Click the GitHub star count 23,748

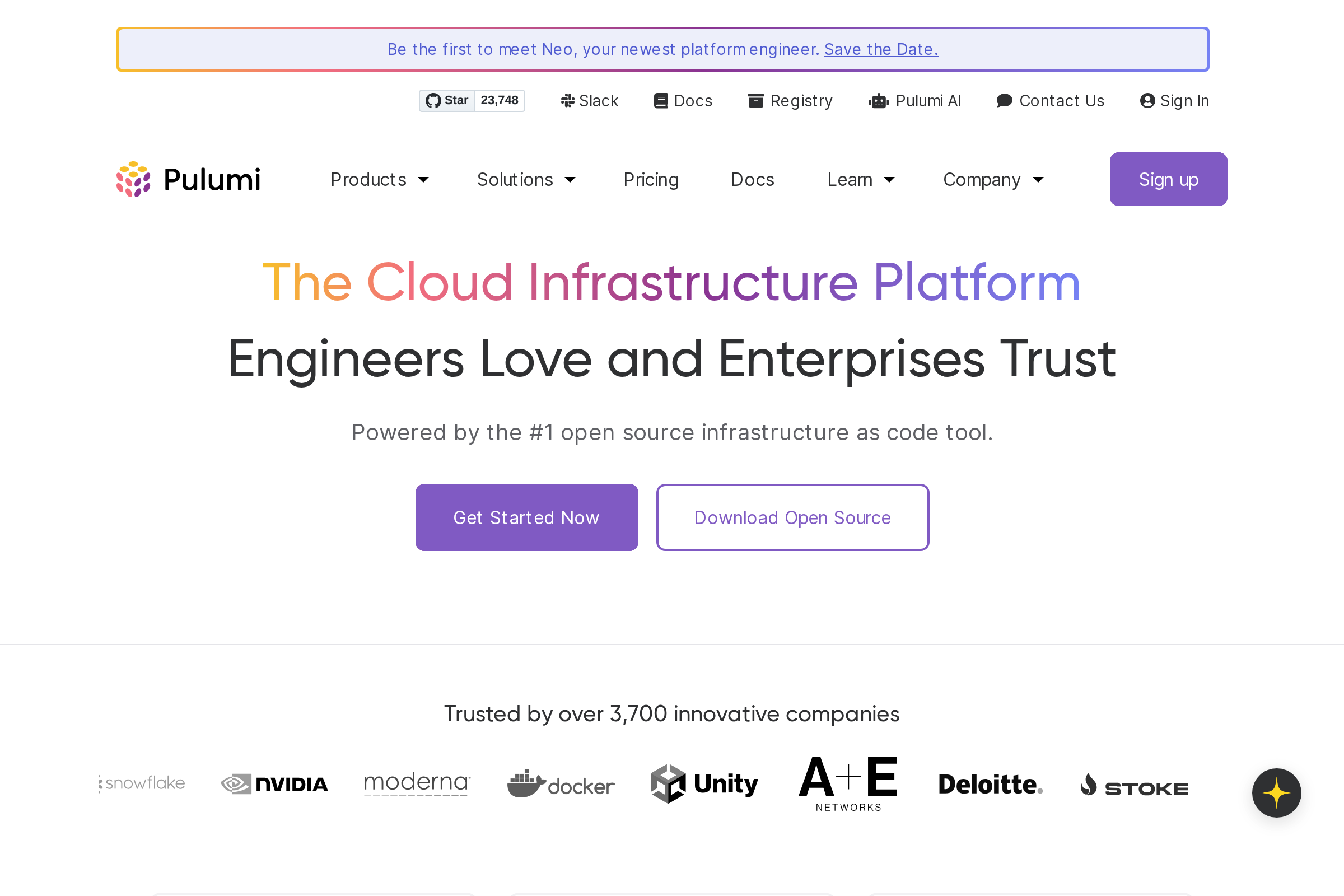coord(499,101)
